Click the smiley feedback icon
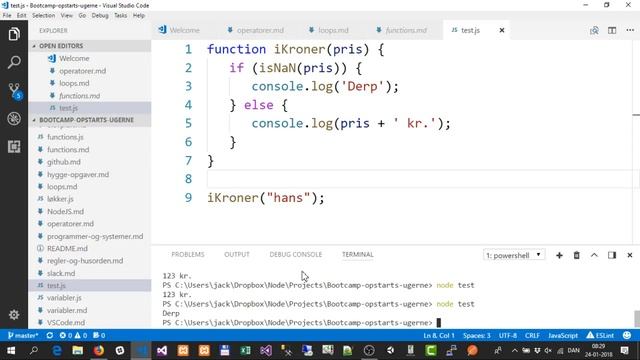640x360 pixels. tap(627, 336)
